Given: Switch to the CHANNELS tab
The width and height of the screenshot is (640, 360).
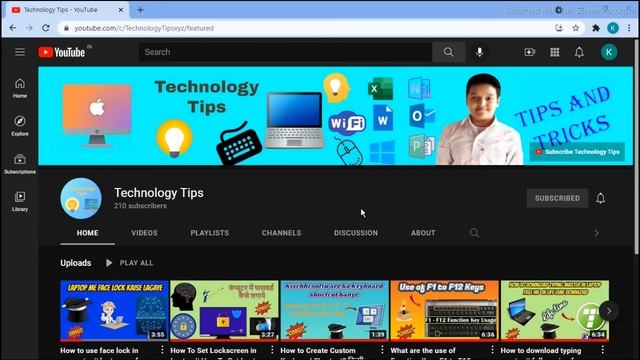Looking at the screenshot, I should tap(281, 233).
